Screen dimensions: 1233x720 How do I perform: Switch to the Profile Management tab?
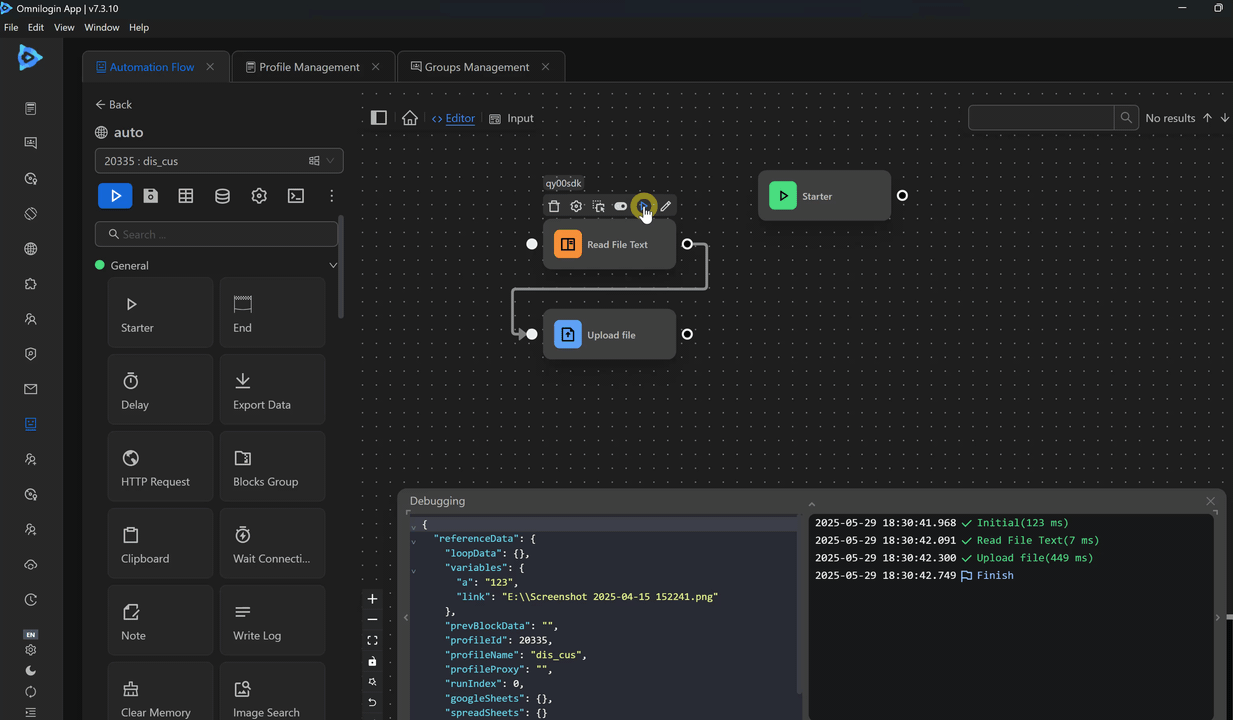tap(309, 67)
